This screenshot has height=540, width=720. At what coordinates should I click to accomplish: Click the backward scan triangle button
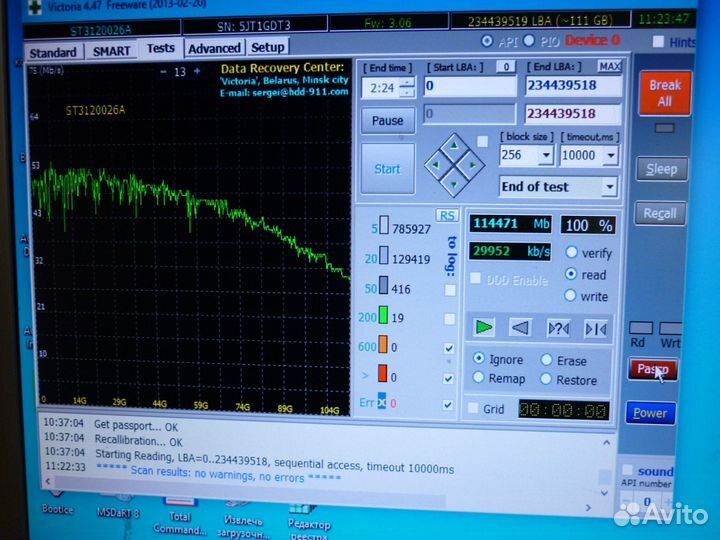coord(520,328)
